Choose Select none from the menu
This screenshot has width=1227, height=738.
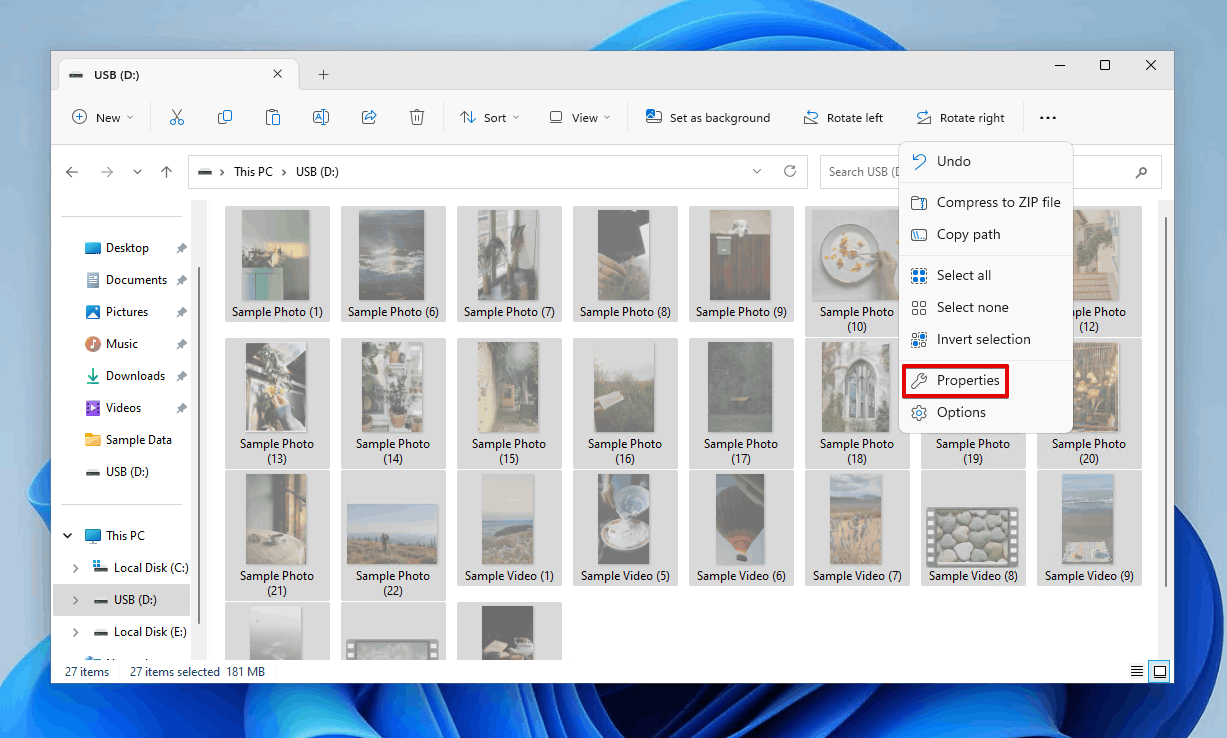[x=986, y=307]
